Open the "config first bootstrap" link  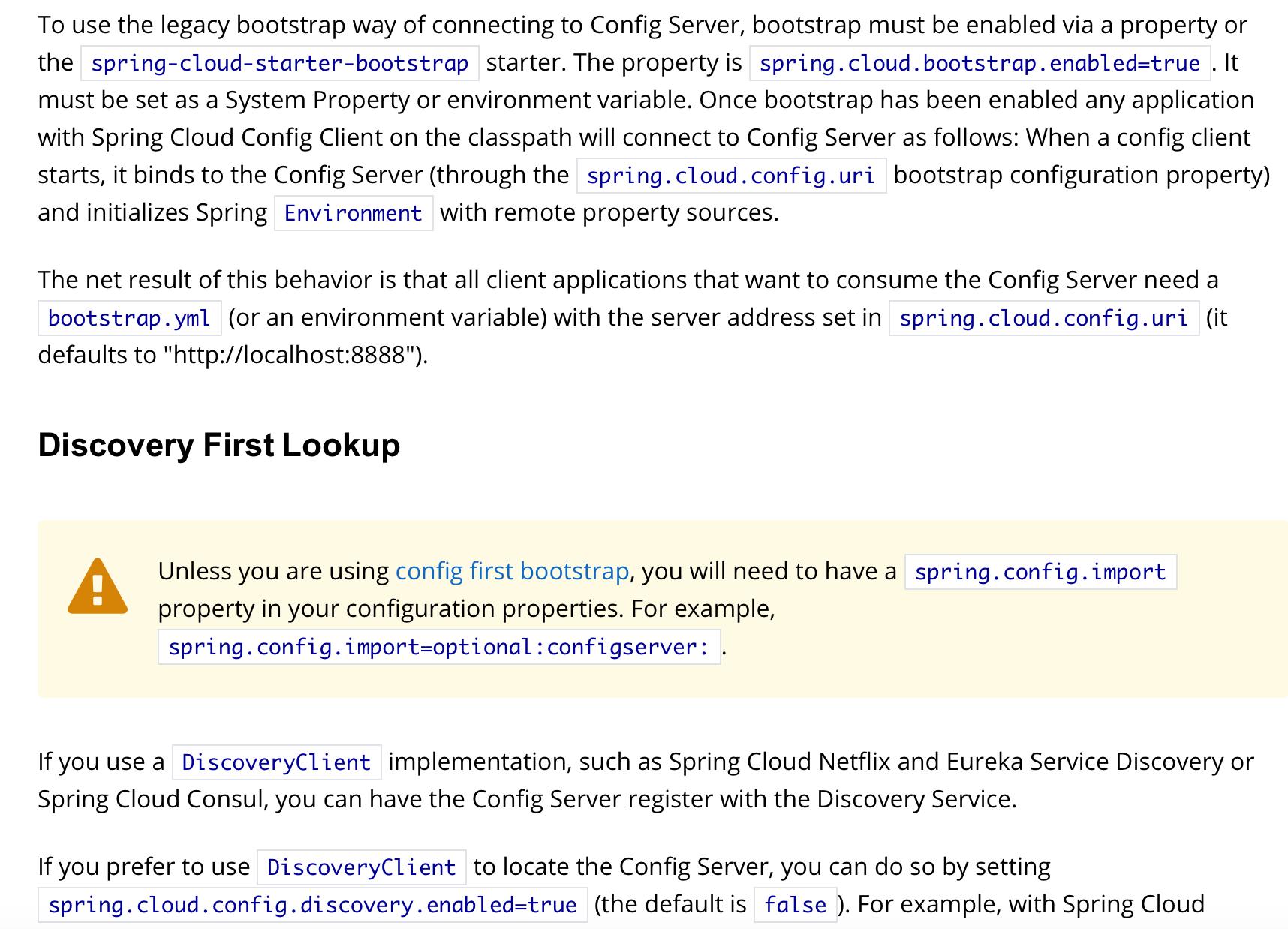512,571
